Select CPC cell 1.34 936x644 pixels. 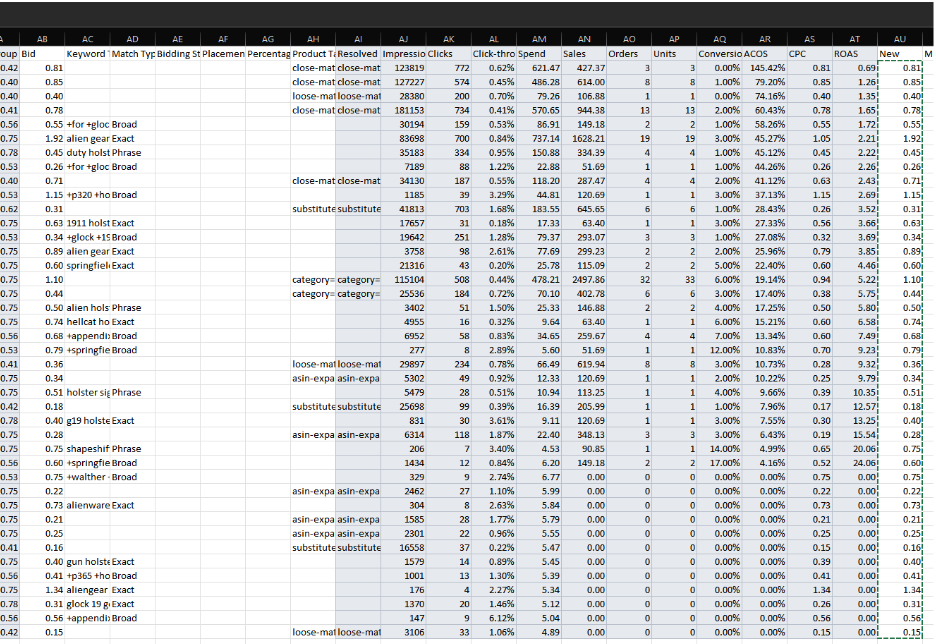(x=810, y=590)
